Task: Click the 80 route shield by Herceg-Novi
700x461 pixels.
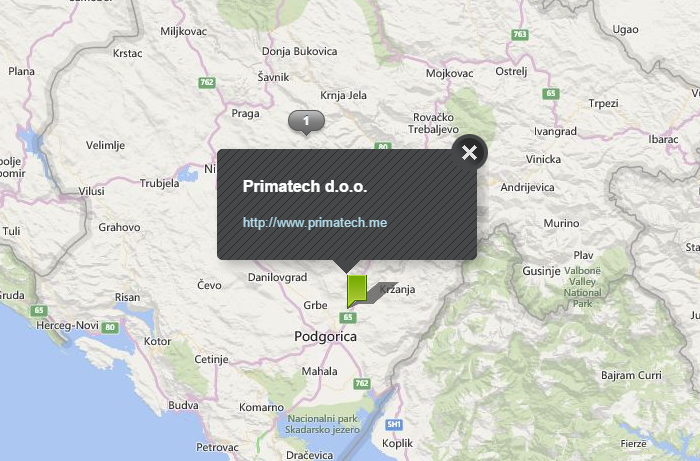Action: 110,327
